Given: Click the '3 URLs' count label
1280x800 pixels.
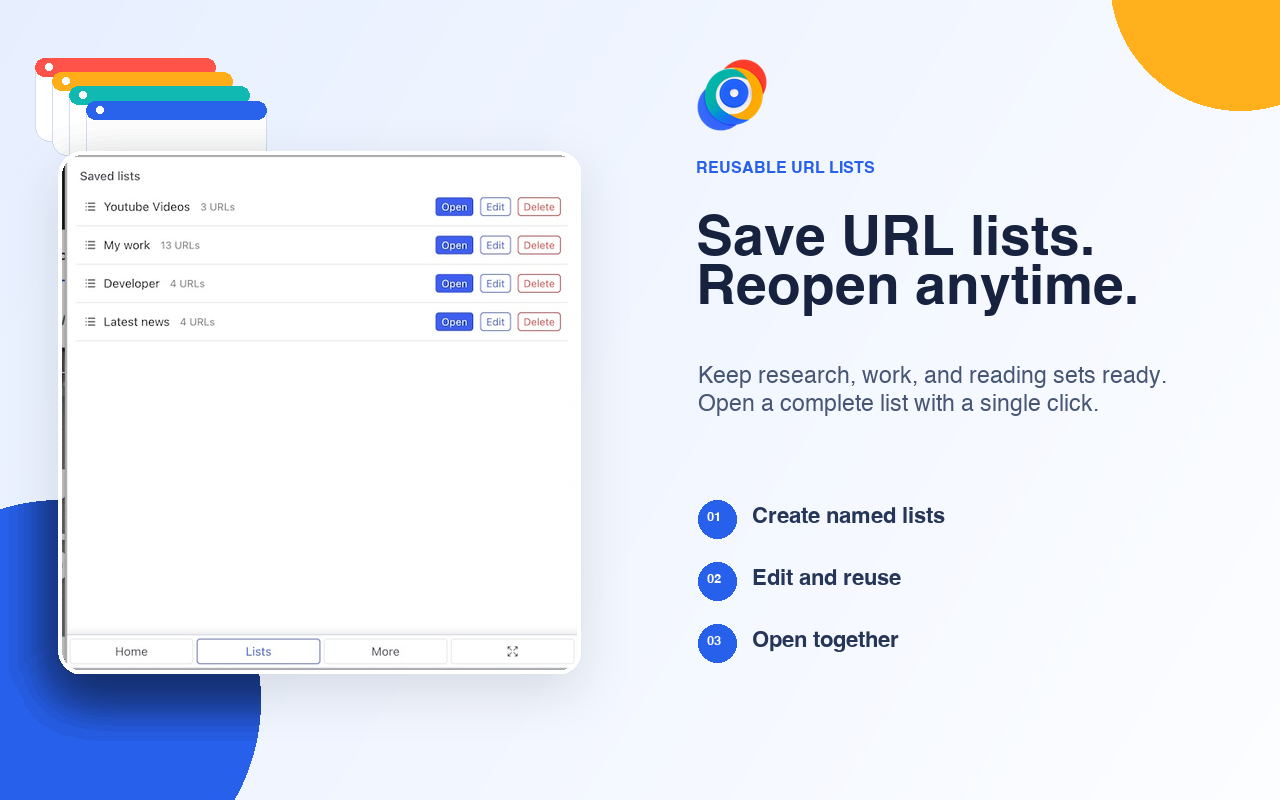Looking at the screenshot, I should tap(217, 207).
